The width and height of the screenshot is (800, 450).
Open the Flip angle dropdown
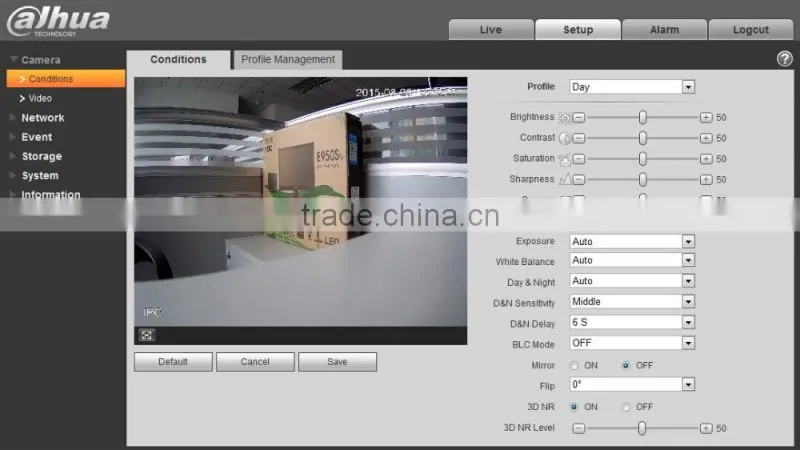coord(632,385)
